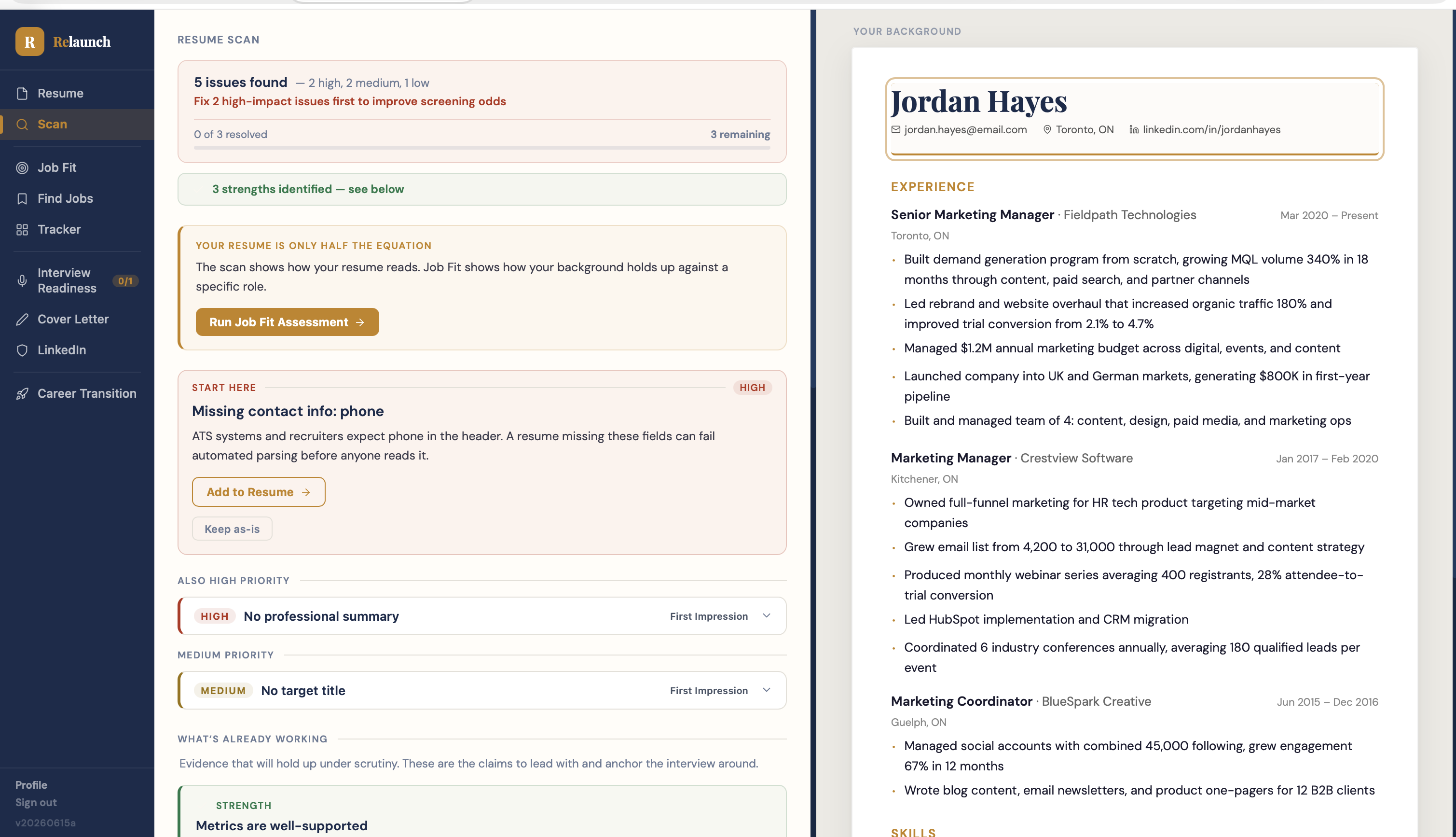Open the No professional summary issue row

(482, 615)
